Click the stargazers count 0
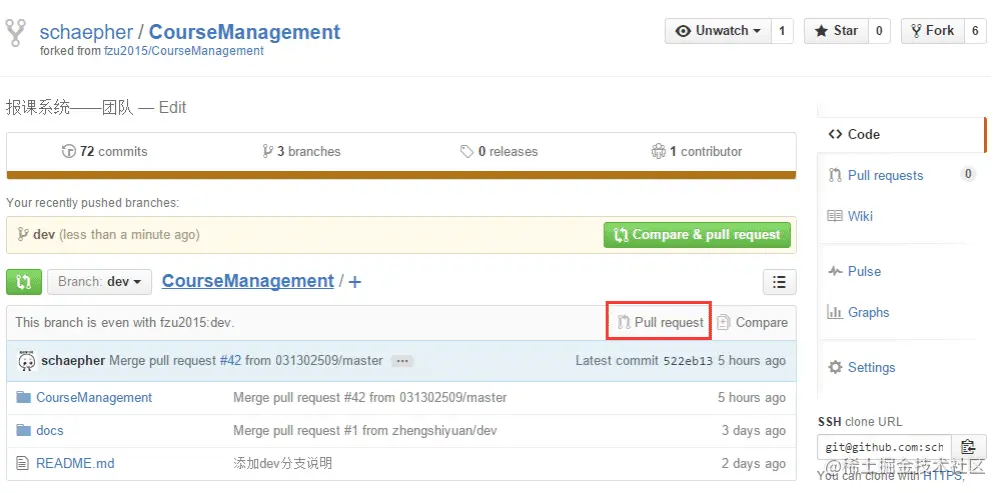1002x493 pixels. pyautogui.click(x=879, y=31)
